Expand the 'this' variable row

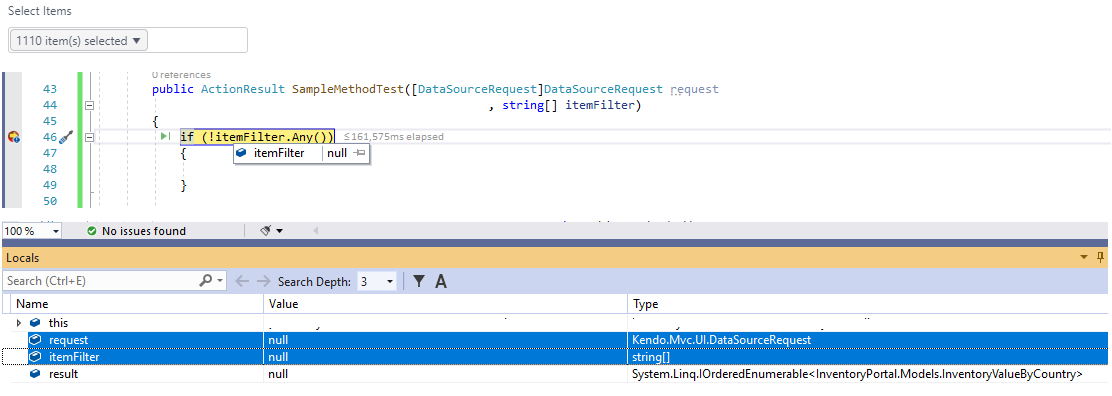point(19,323)
